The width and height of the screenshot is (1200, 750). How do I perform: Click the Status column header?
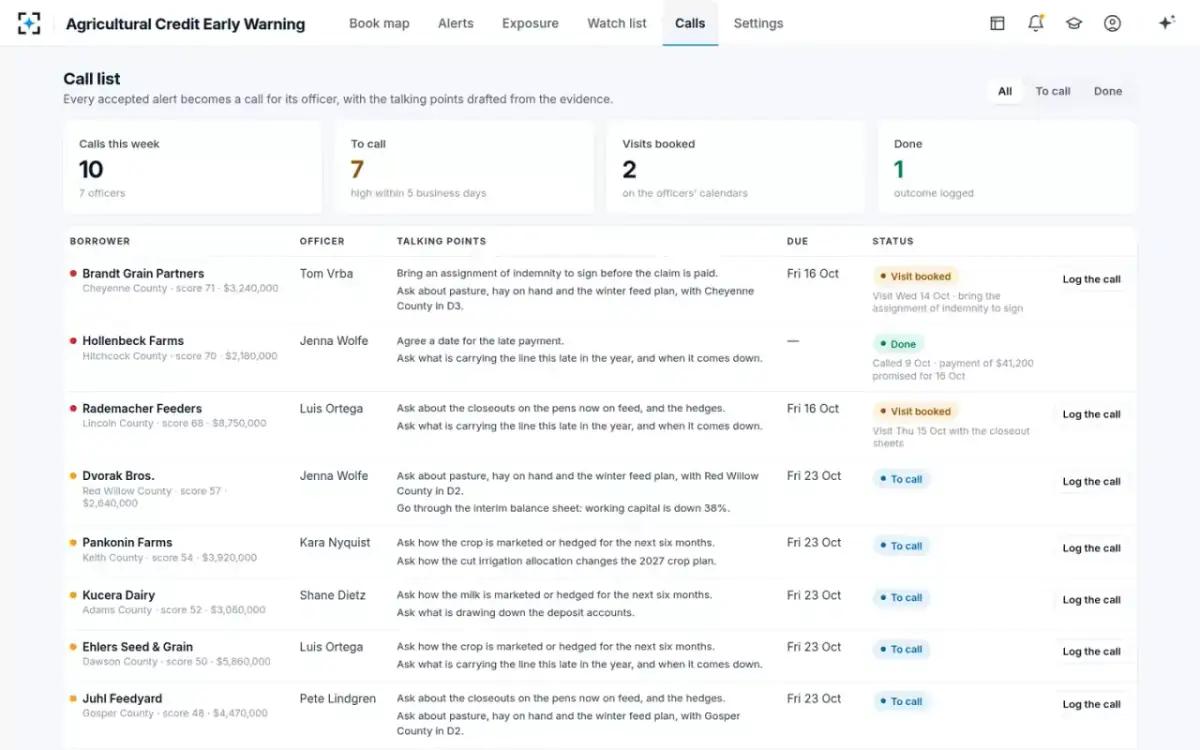pos(893,241)
